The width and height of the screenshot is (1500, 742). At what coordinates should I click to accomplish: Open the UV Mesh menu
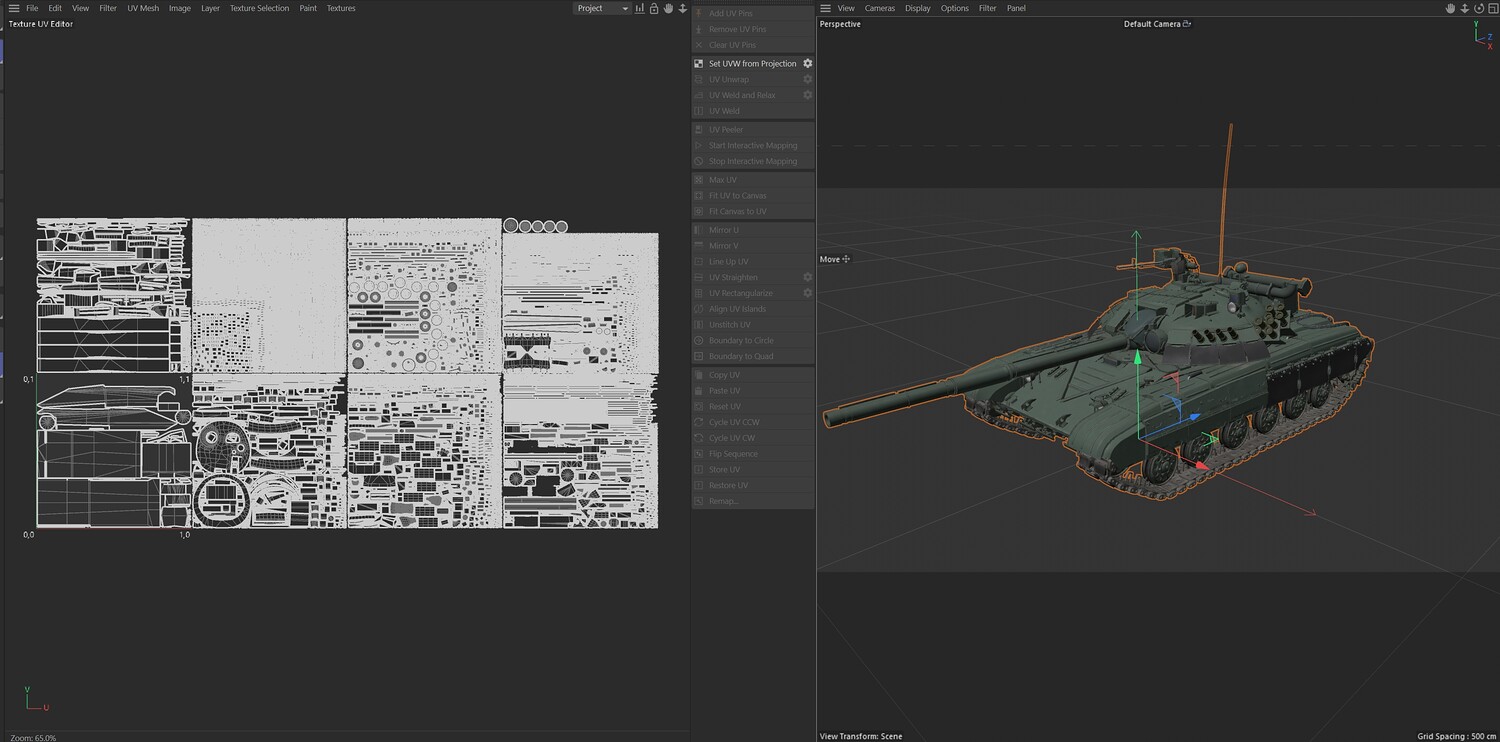click(x=143, y=8)
